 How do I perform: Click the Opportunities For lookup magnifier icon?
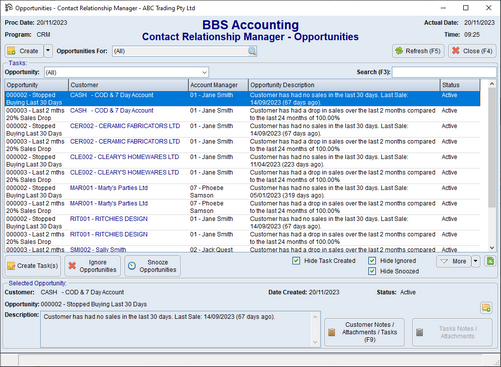(252, 51)
